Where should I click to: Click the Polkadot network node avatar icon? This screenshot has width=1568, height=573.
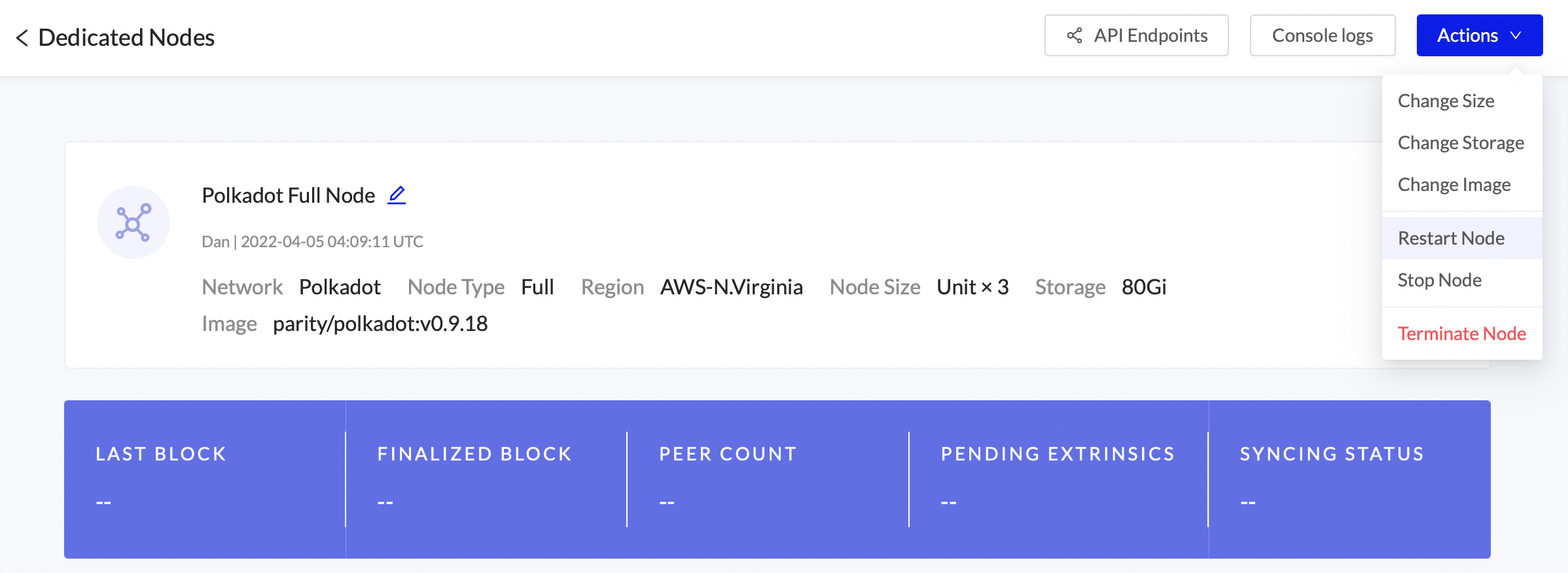[x=134, y=222]
